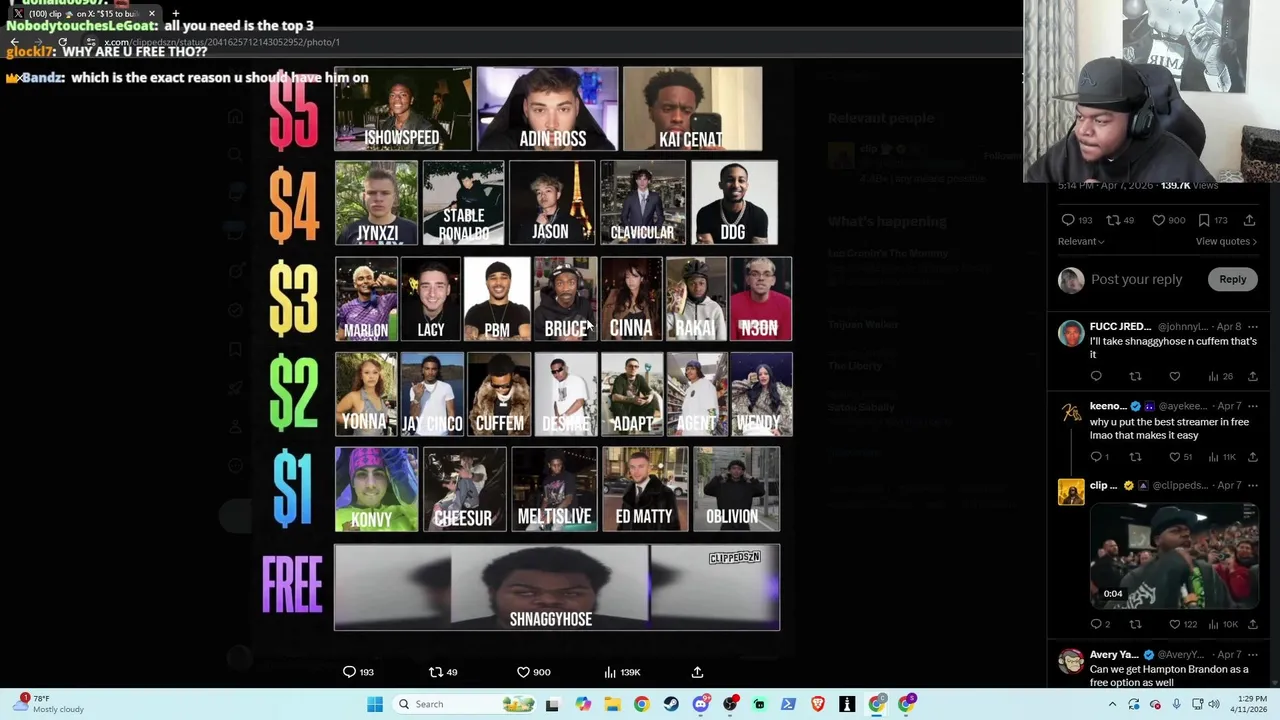This screenshot has height=720, width=1280.
Task: Repost clip's video reply
Action: click(1135, 624)
